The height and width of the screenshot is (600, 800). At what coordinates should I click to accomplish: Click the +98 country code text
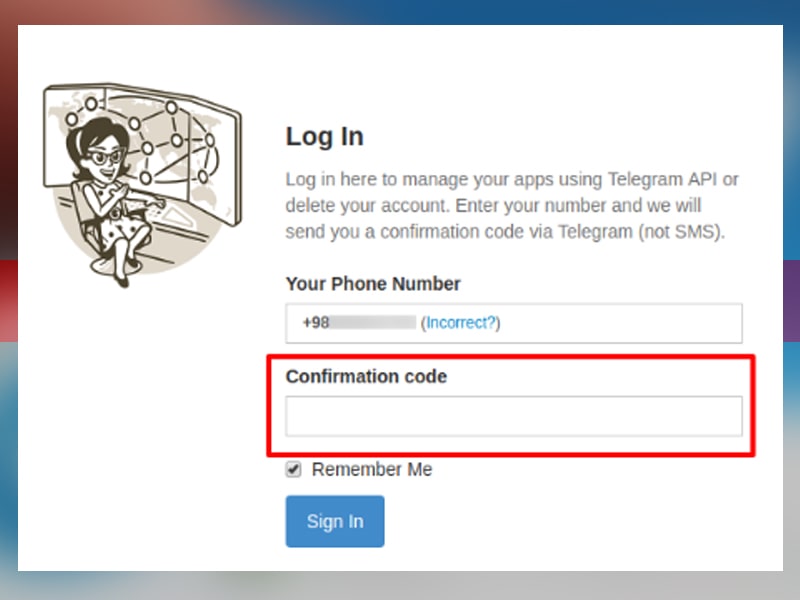(x=316, y=322)
